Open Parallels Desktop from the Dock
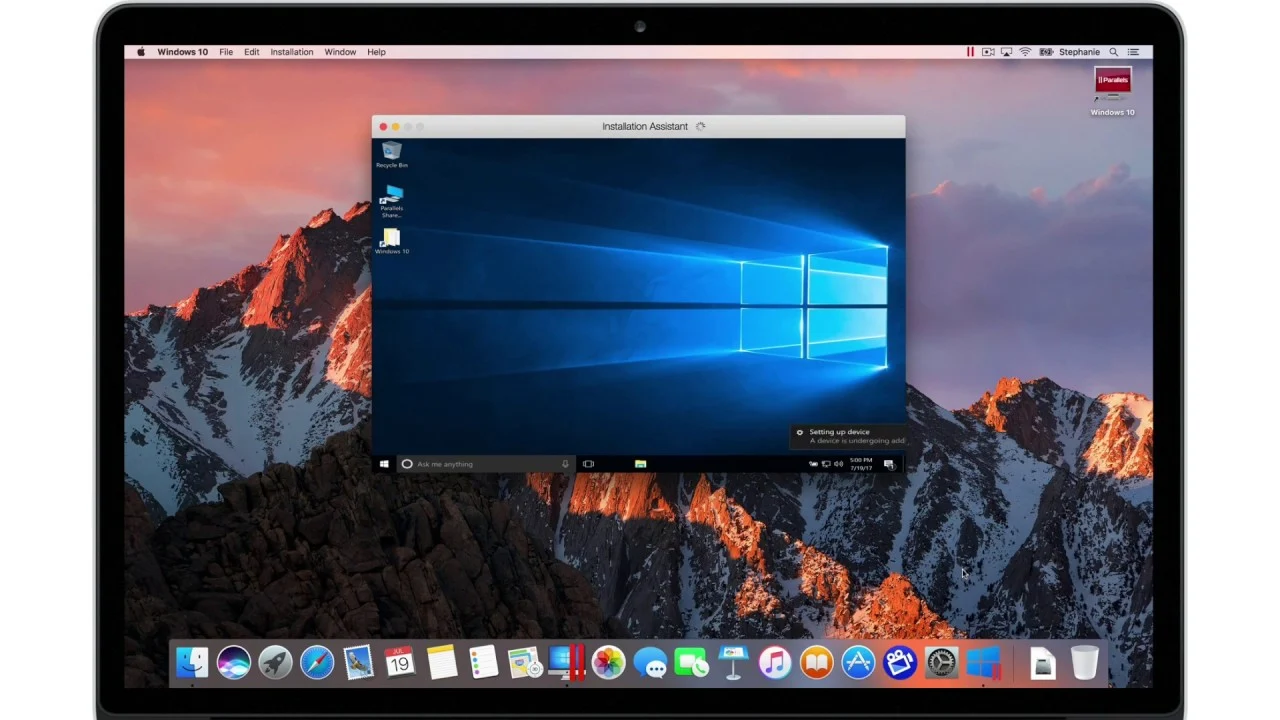Image resolution: width=1280 pixels, height=720 pixels. tap(566, 662)
